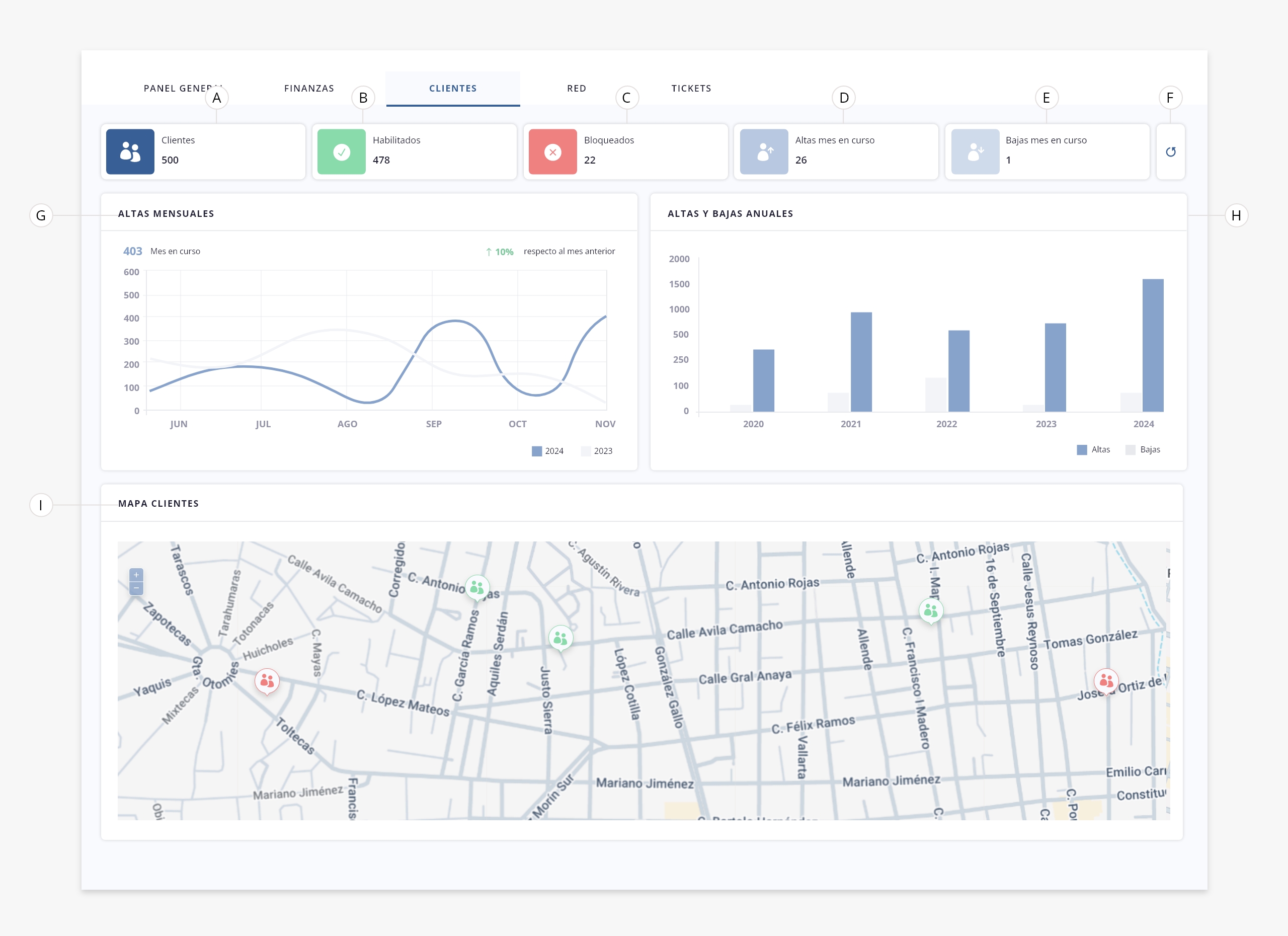This screenshot has width=1288, height=936.
Task: Click the Bajas mes en curso icon
Action: tap(975, 151)
